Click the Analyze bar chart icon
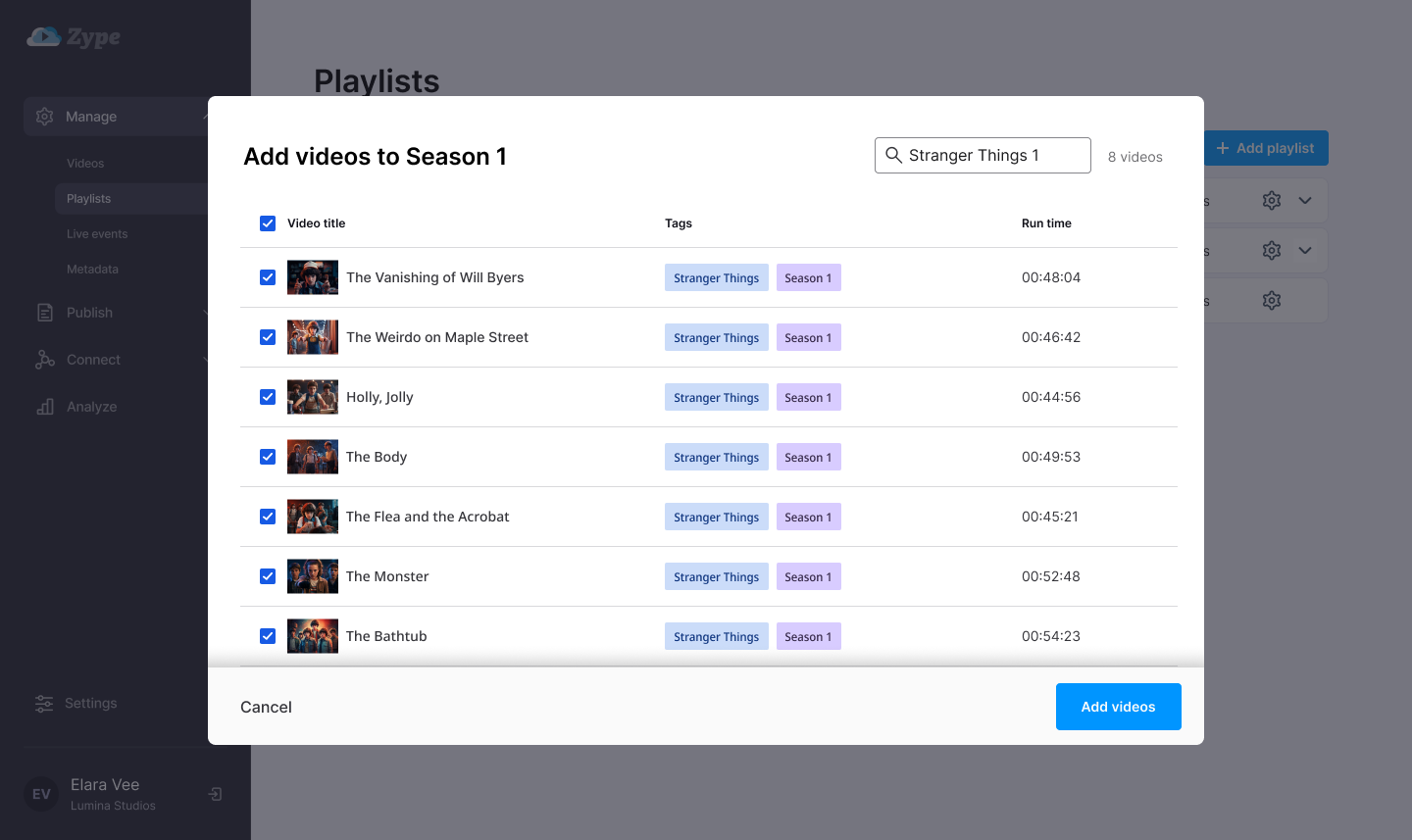Image resolution: width=1412 pixels, height=840 pixels. coord(45,407)
